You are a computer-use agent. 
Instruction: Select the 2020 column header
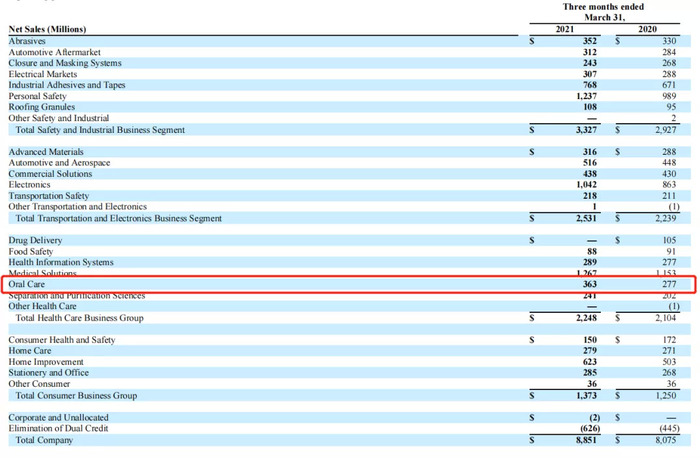click(x=647, y=29)
